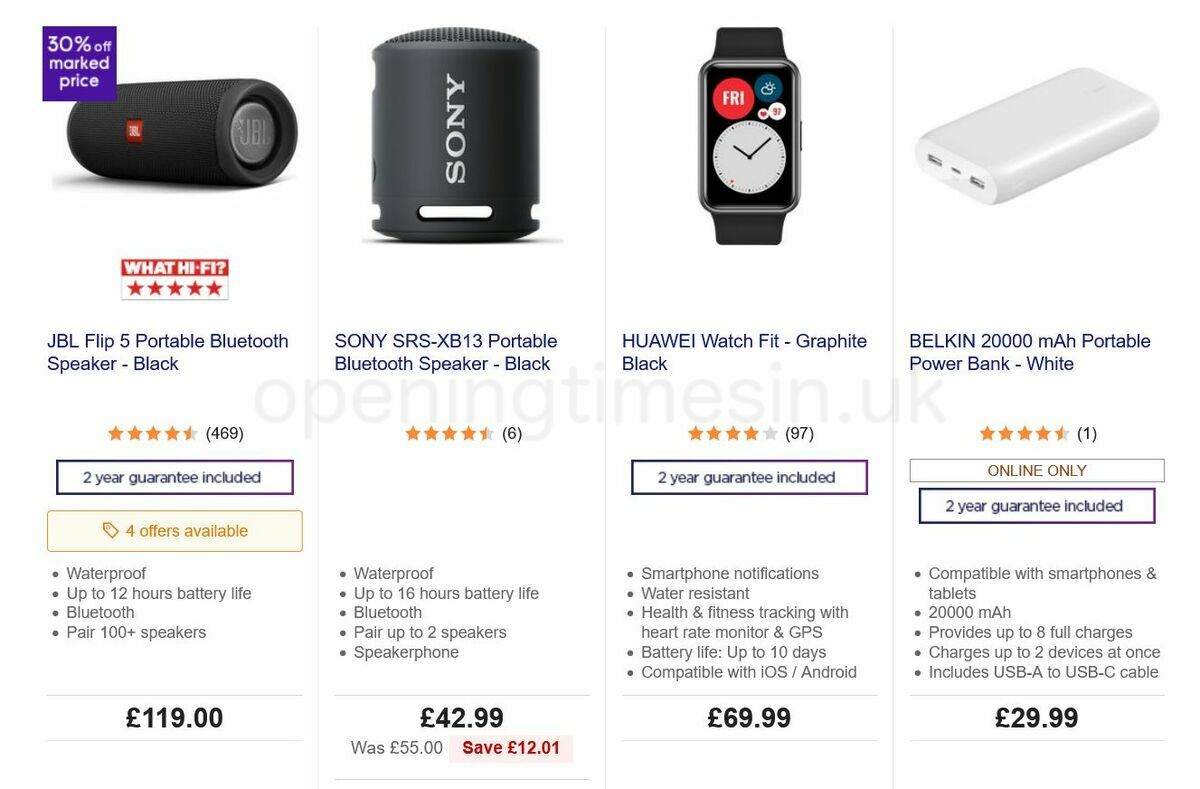The width and height of the screenshot is (1200, 789).
Task: Click the JBL 2 year guarantee included badge
Action: click(x=175, y=477)
